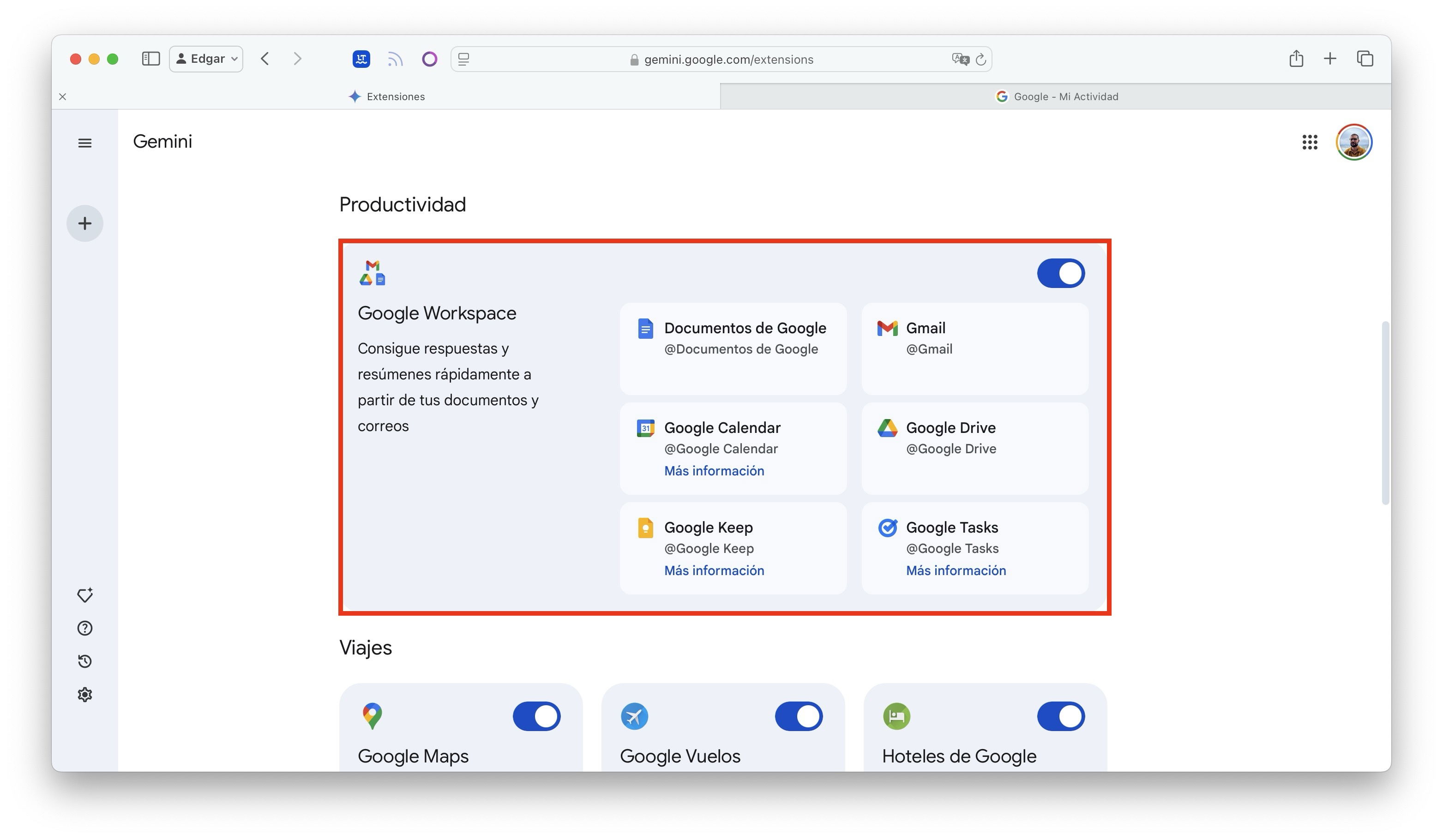The width and height of the screenshot is (1443, 840).
Task: Open the Gem manager heart icon
Action: tap(85, 595)
